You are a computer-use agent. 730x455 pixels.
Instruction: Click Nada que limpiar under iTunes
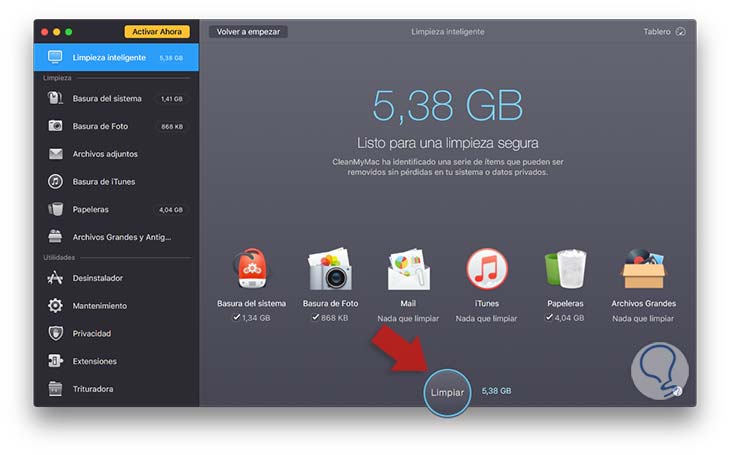(487, 319)
